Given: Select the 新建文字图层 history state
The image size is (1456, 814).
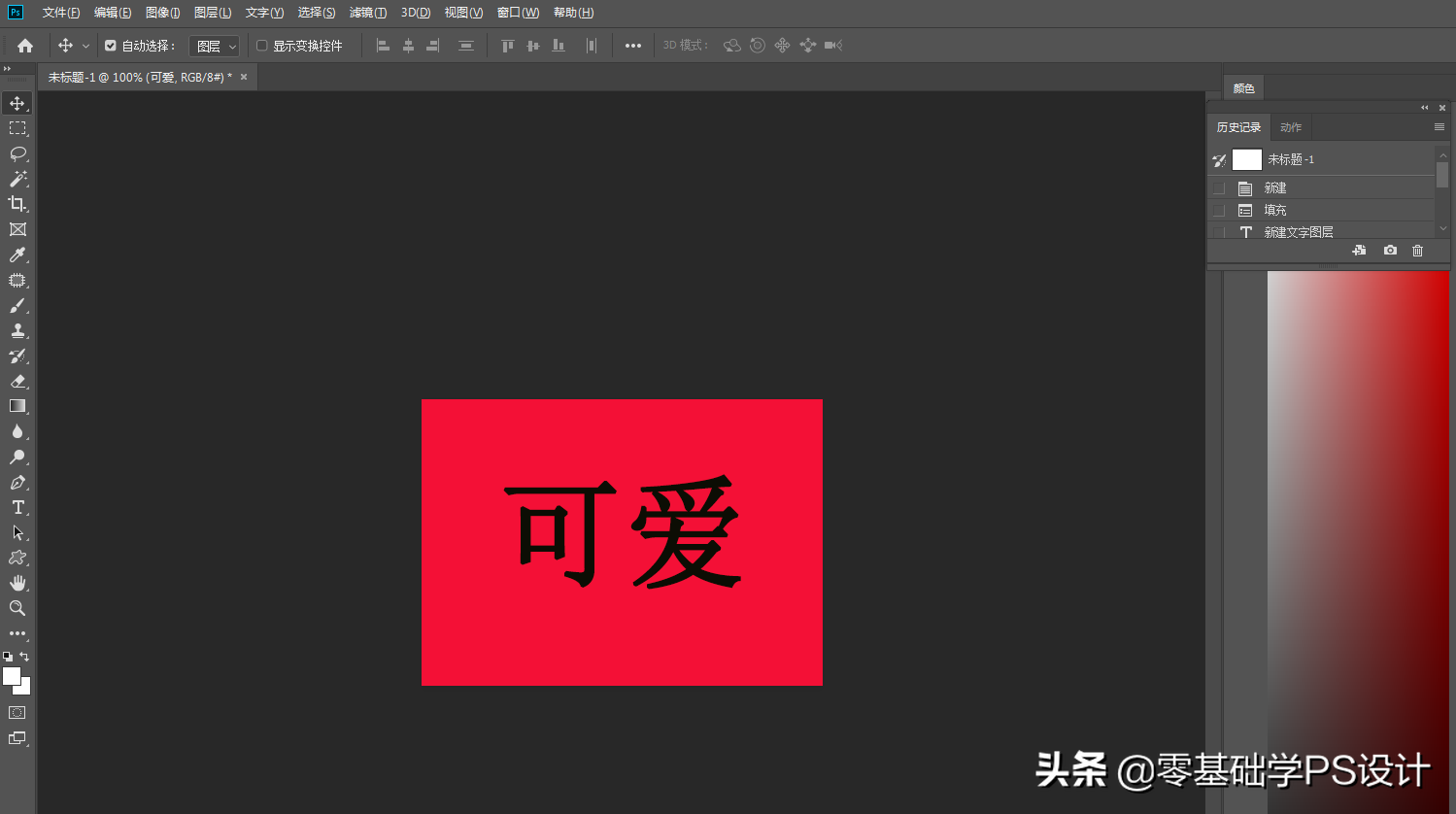Looking at the screenshot, I should 1321,231.
